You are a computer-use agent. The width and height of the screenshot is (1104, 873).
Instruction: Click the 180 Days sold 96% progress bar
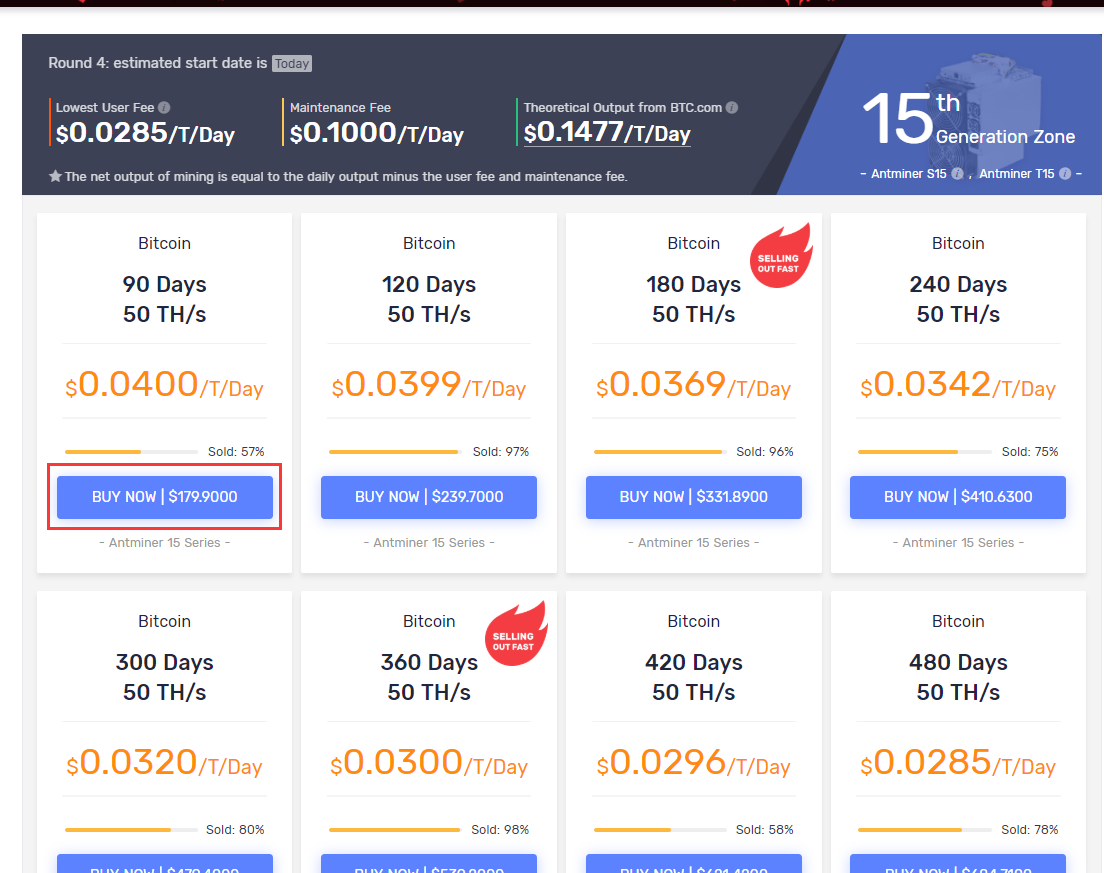[660, 452]
